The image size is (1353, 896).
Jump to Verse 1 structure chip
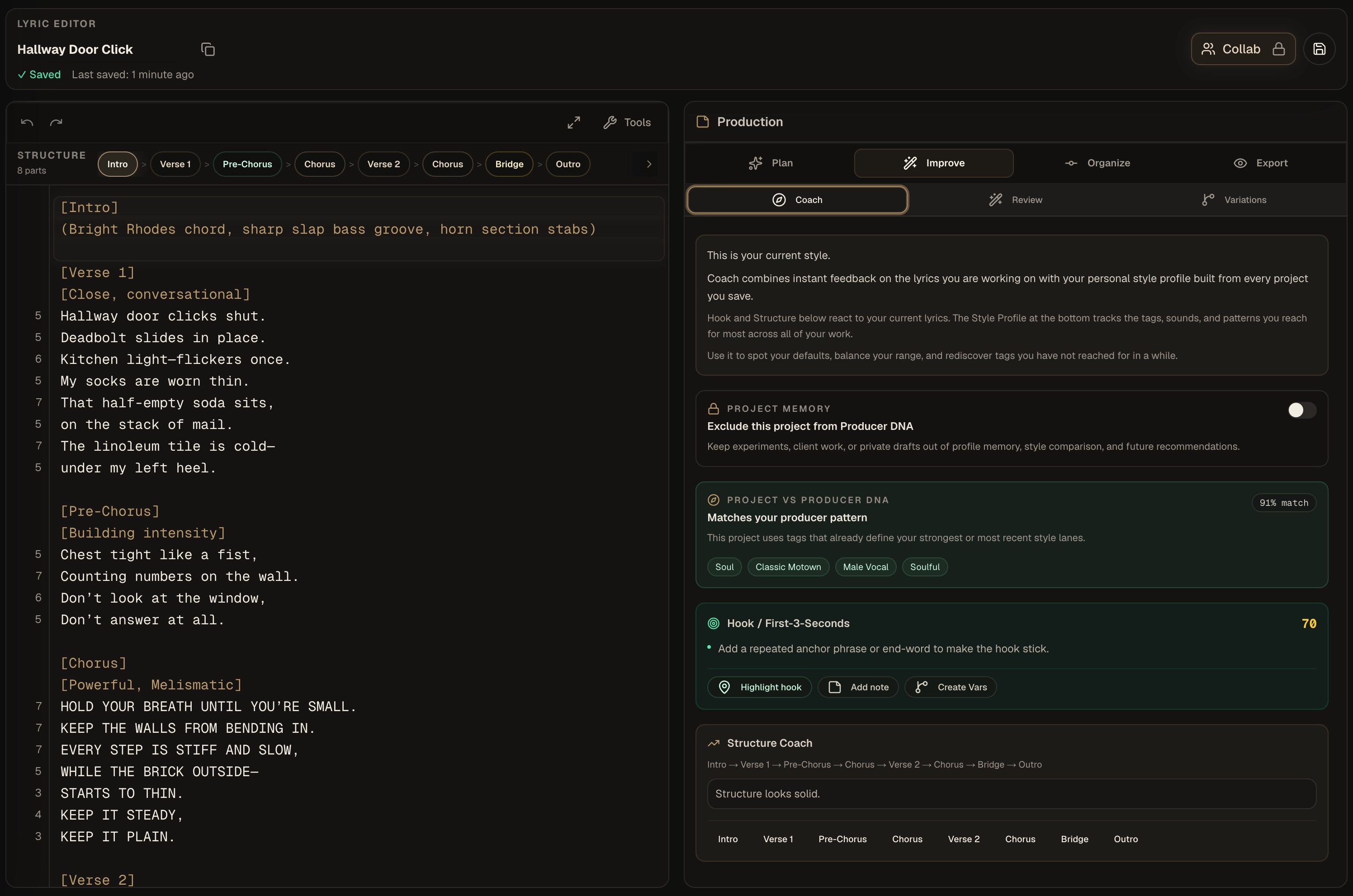[175, 164]
